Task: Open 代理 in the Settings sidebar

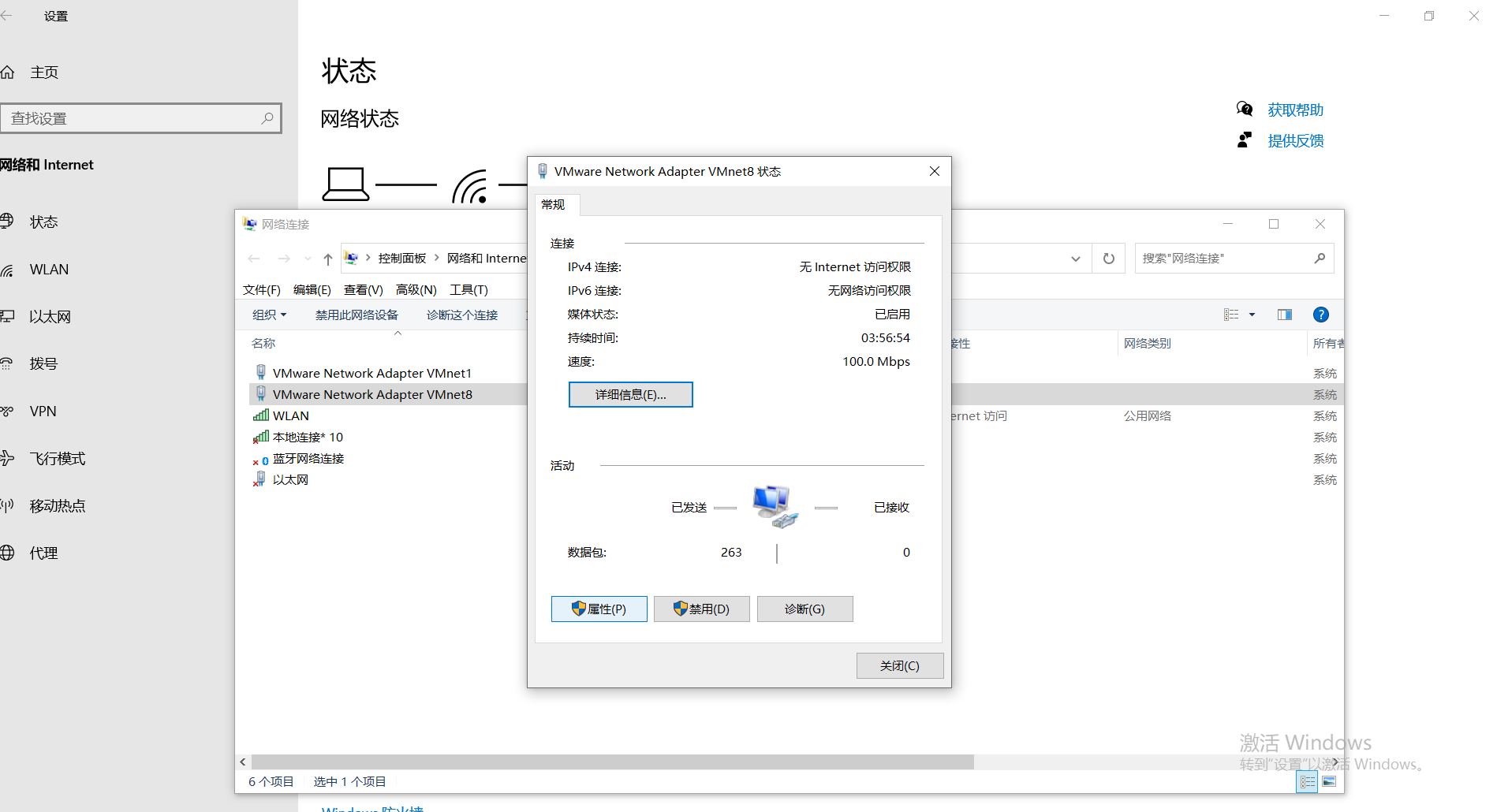Action: point(43,553)
